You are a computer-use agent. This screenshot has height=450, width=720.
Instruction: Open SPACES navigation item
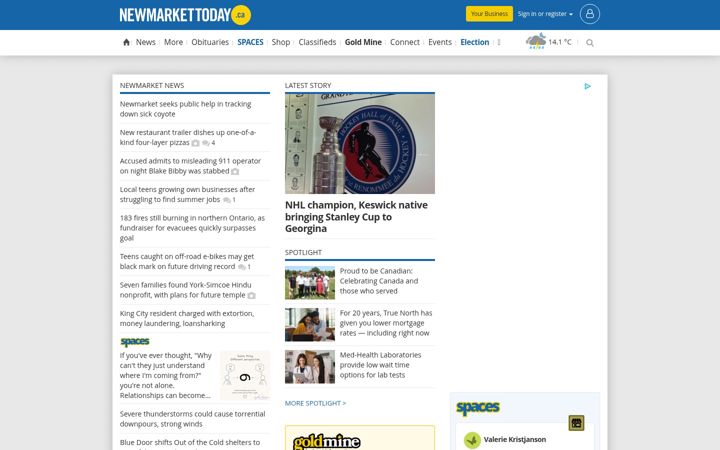pyautogui.click(x=250, y=42)
